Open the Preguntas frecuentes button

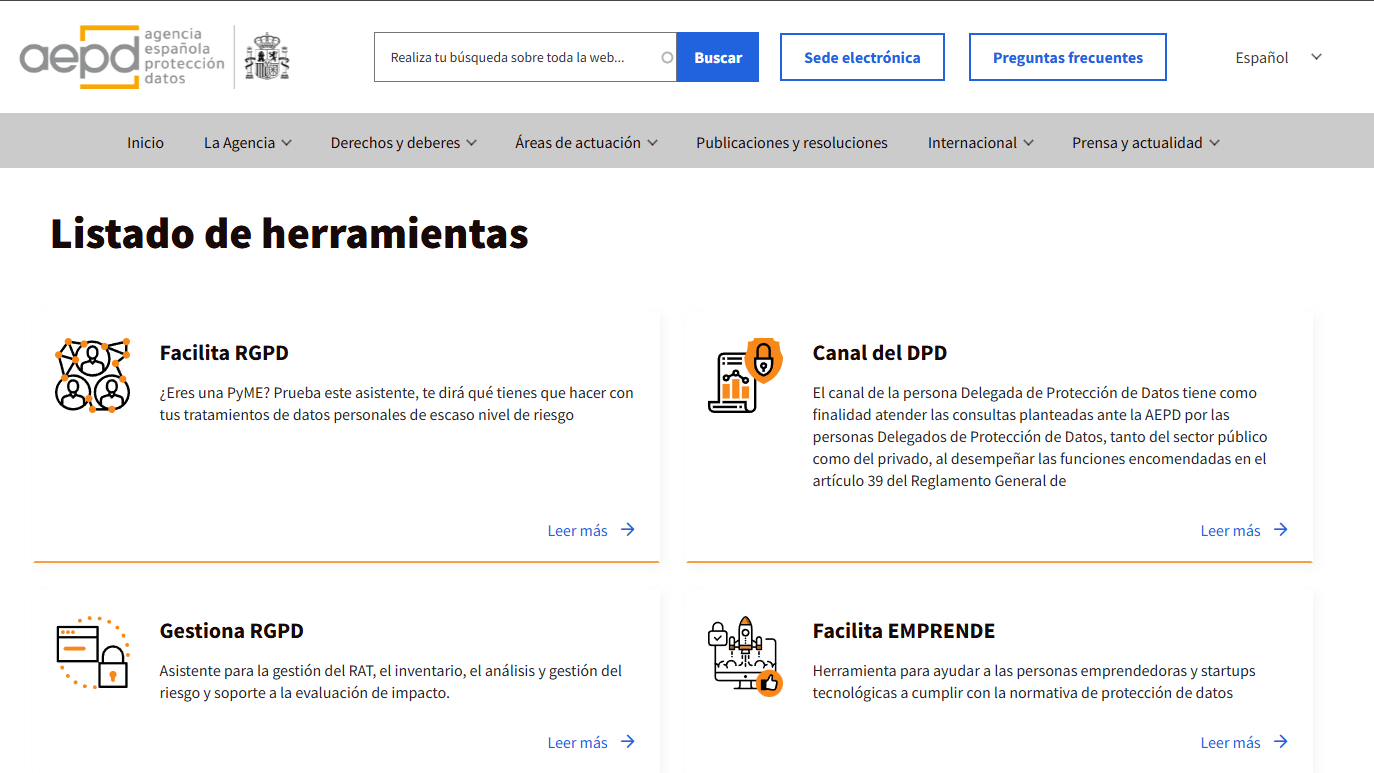coord(1068,57)
